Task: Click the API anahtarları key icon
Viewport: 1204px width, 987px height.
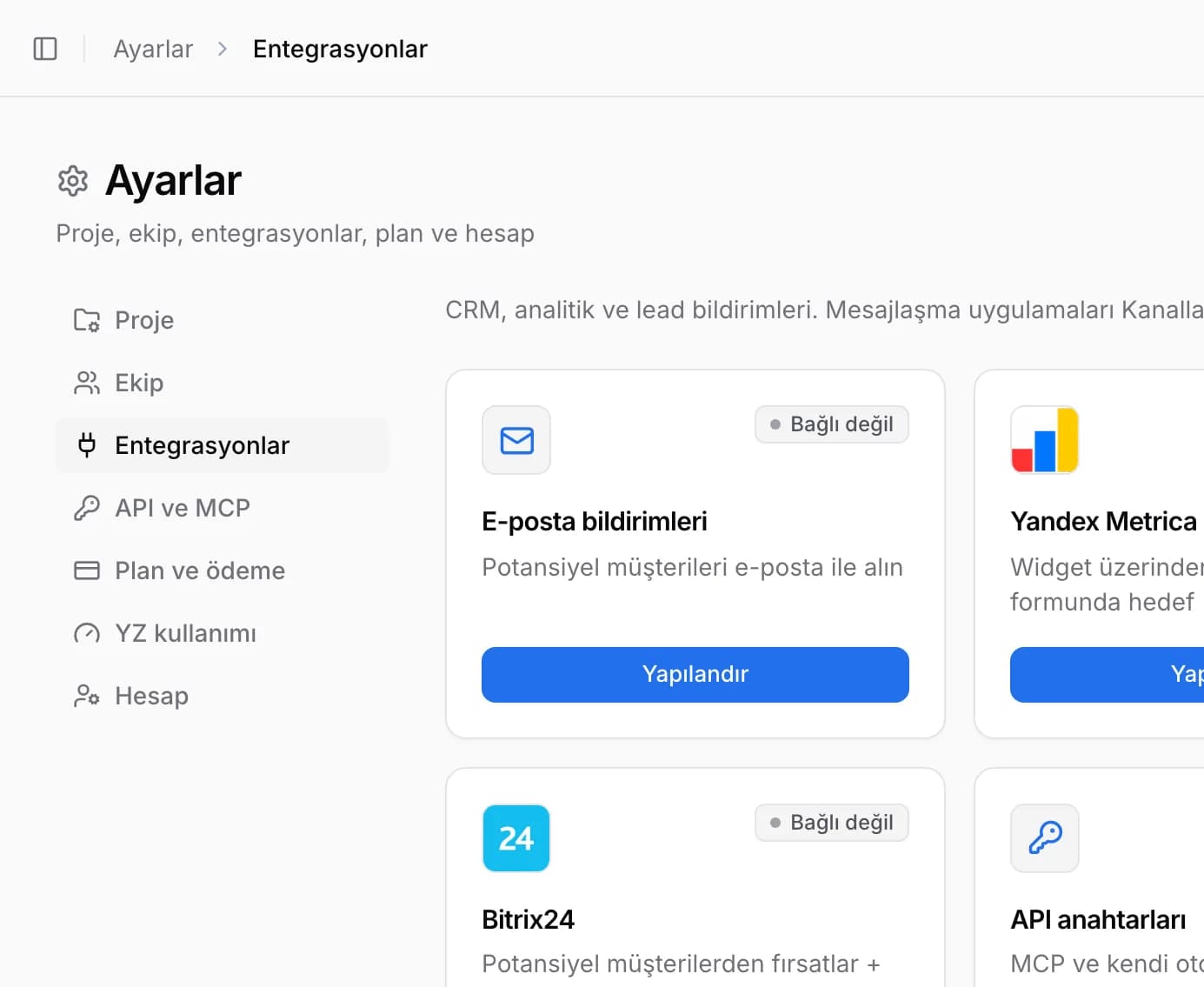Action: tap(1045, 838)
